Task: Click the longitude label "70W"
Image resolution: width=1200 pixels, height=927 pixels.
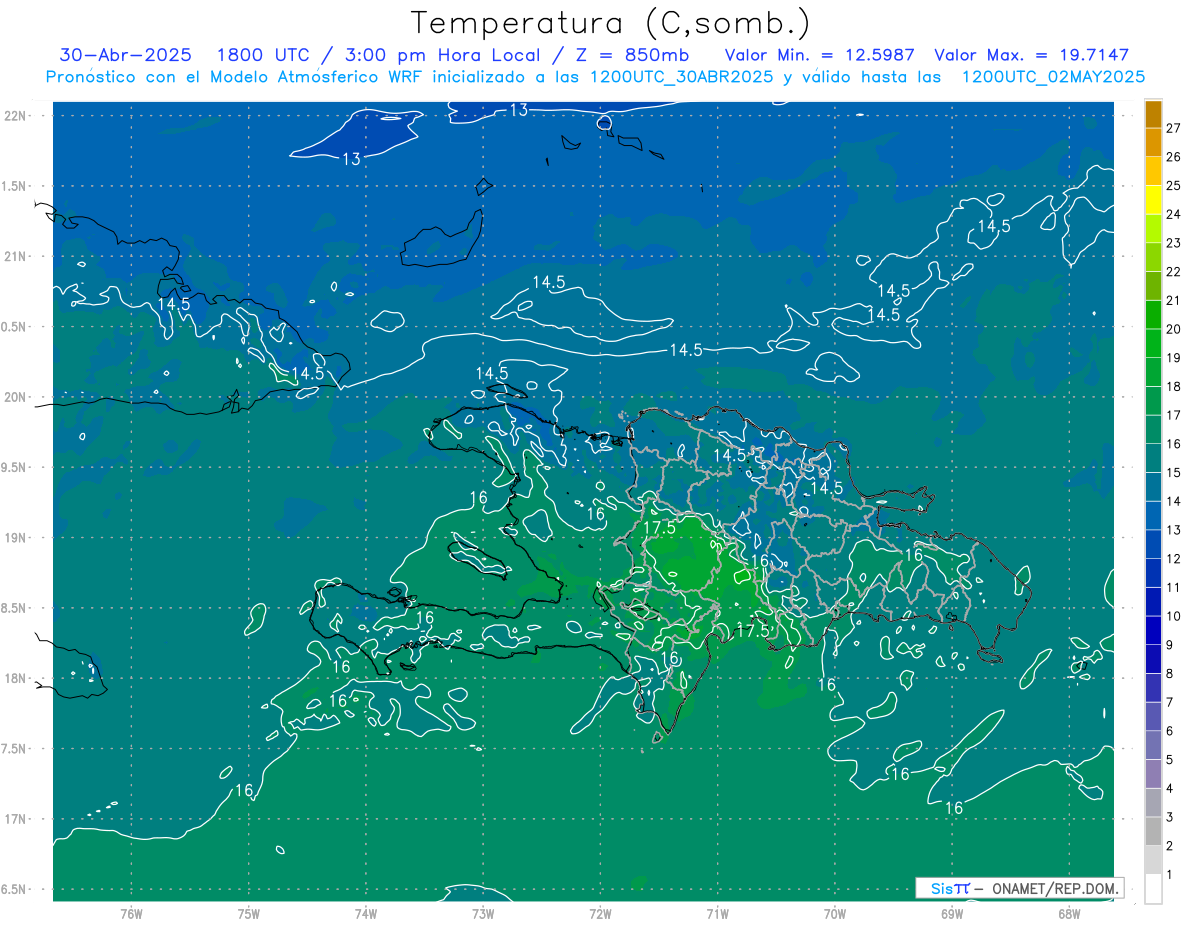Action: [834, 914]
